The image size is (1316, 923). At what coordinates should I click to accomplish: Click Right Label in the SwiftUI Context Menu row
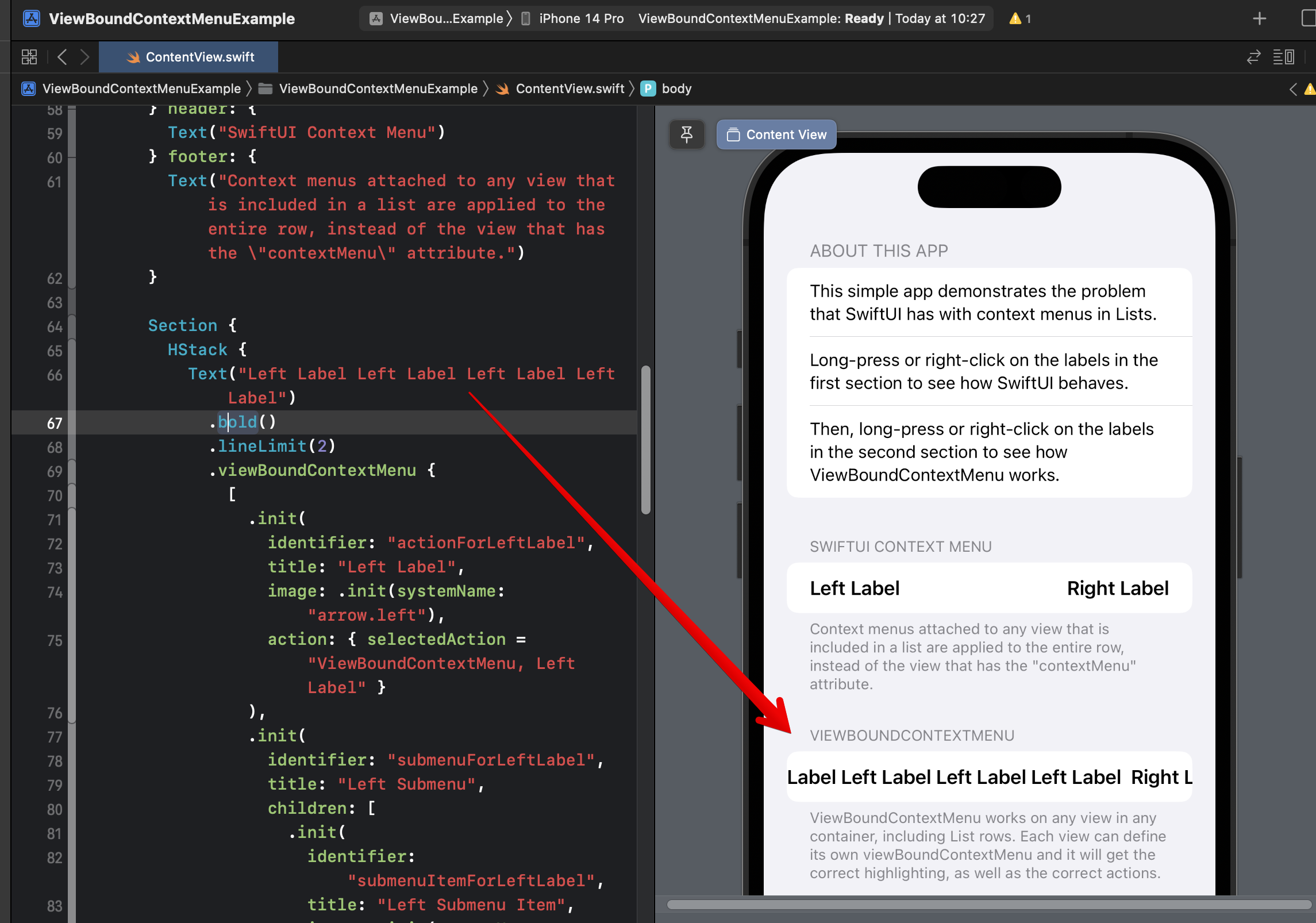[x=1118, y=588]
